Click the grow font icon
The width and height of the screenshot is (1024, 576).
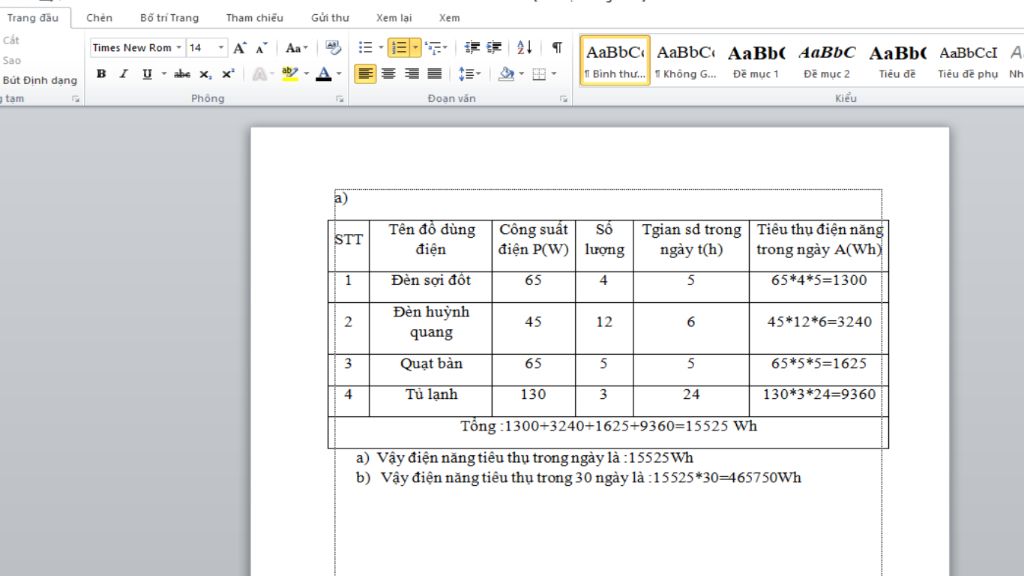pyautogui.click(x=240, y=48)
